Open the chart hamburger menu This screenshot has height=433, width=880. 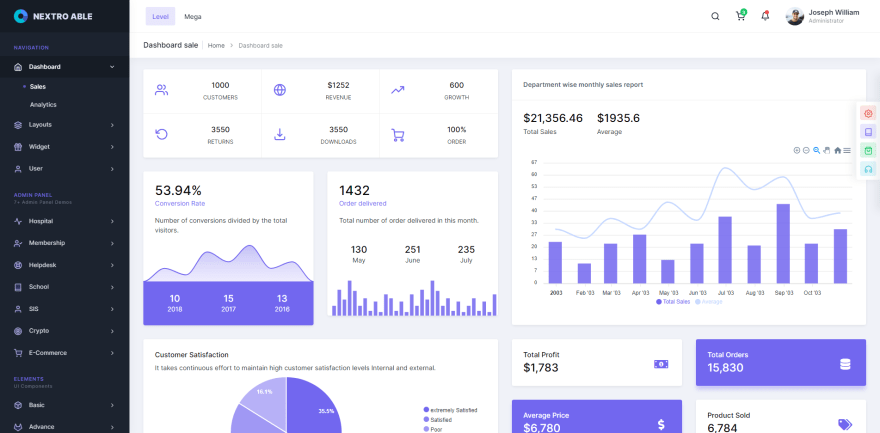[847, 150]
